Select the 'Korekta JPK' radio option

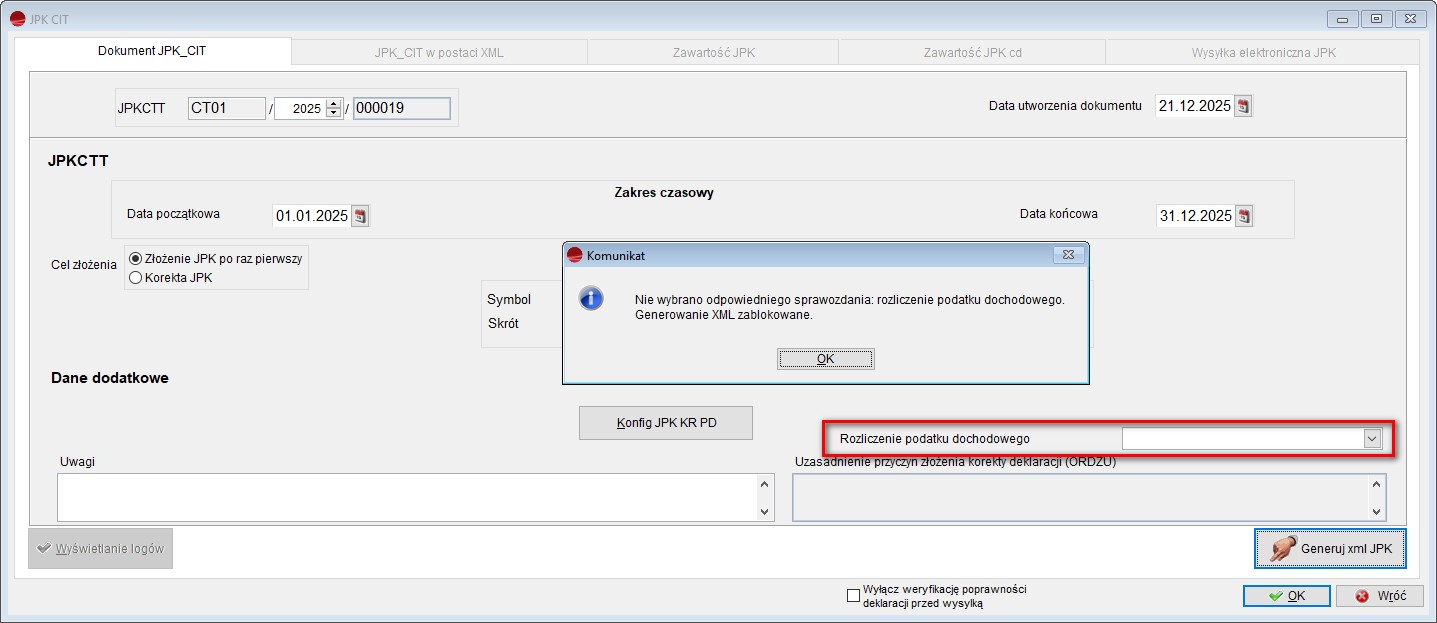click(136, 278)
